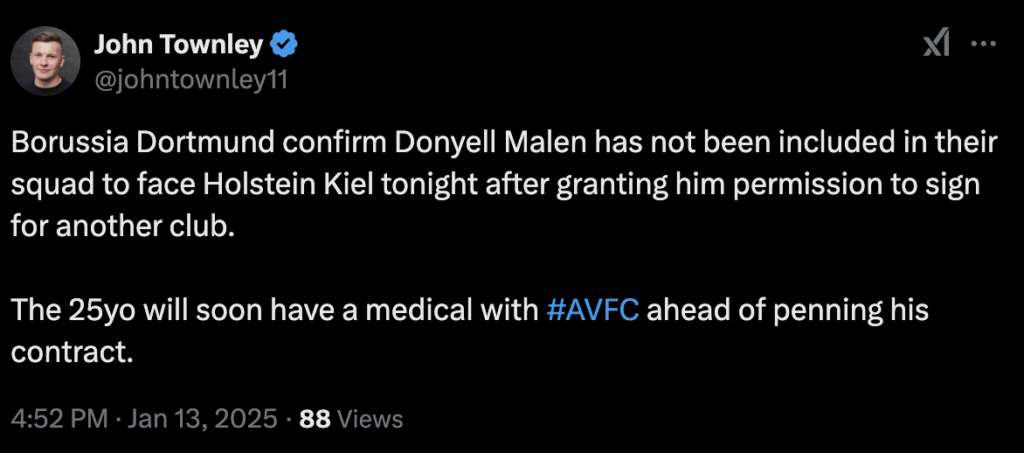Open the three-dot more options menu
The image size is (1024, 453).
tap(984, 45)
